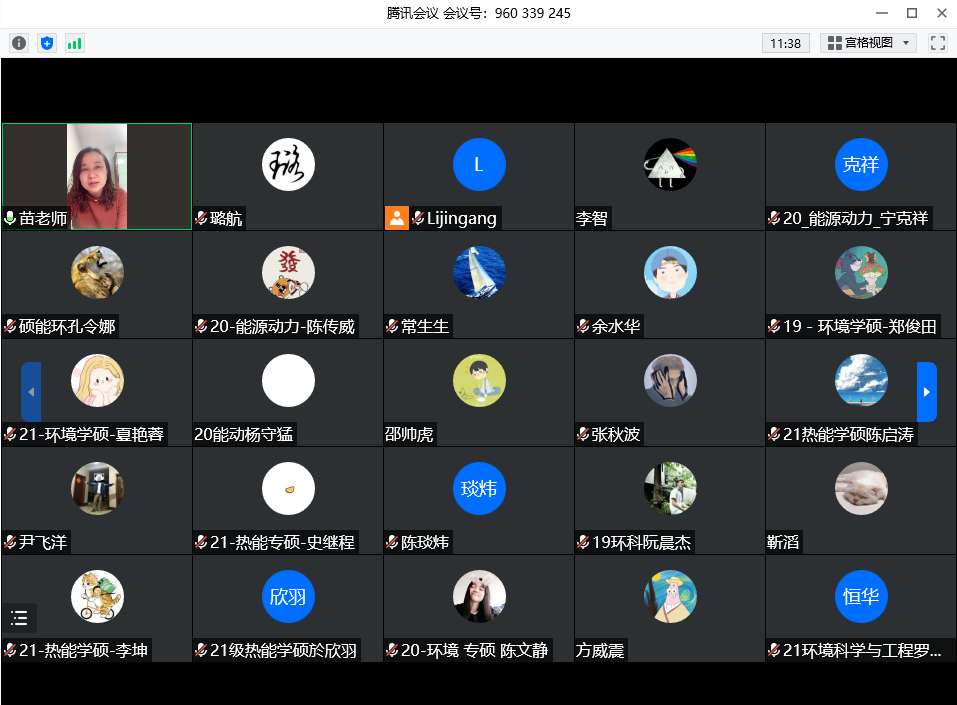Open the 宫格视图 view dropdown
The width and height of the screenshot is (957, 705).
coord(867,43)
